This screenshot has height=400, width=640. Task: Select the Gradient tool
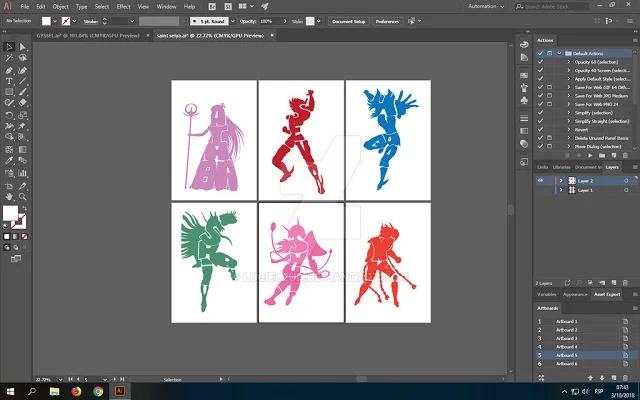(x=22, y=149)
